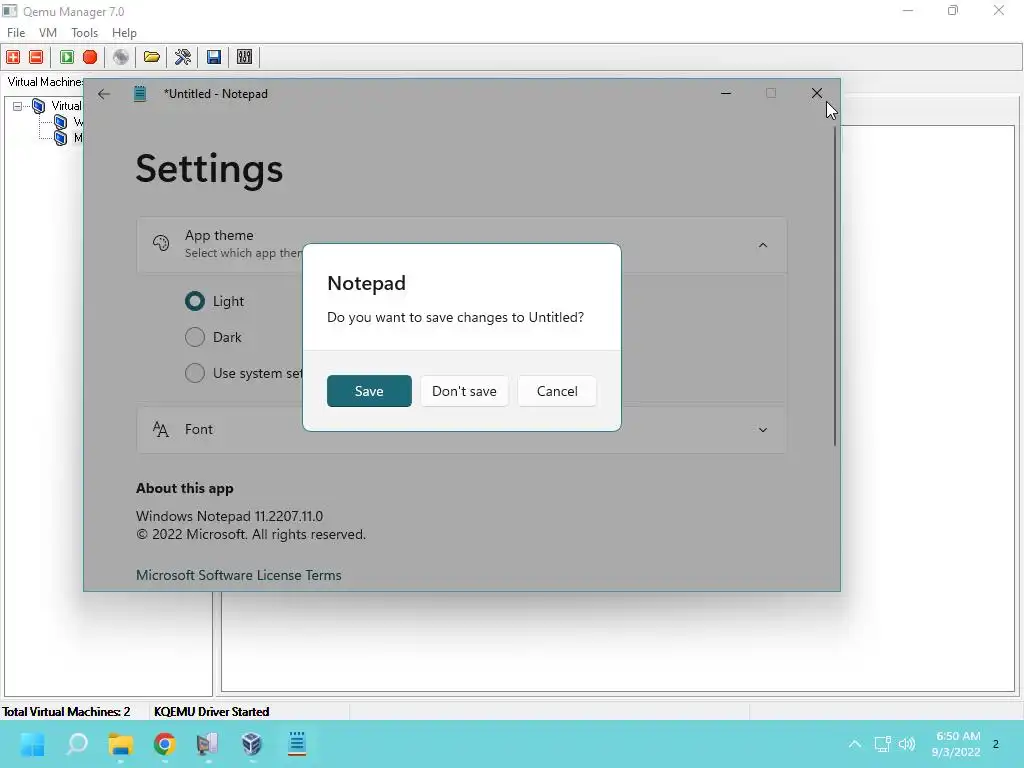Open notification badge showing 2
This screenshot has height=768, width=1024.
coord(996,744)
